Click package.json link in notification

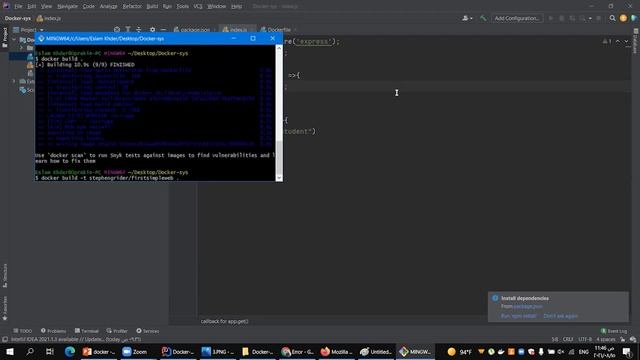[x=528, y=307]
